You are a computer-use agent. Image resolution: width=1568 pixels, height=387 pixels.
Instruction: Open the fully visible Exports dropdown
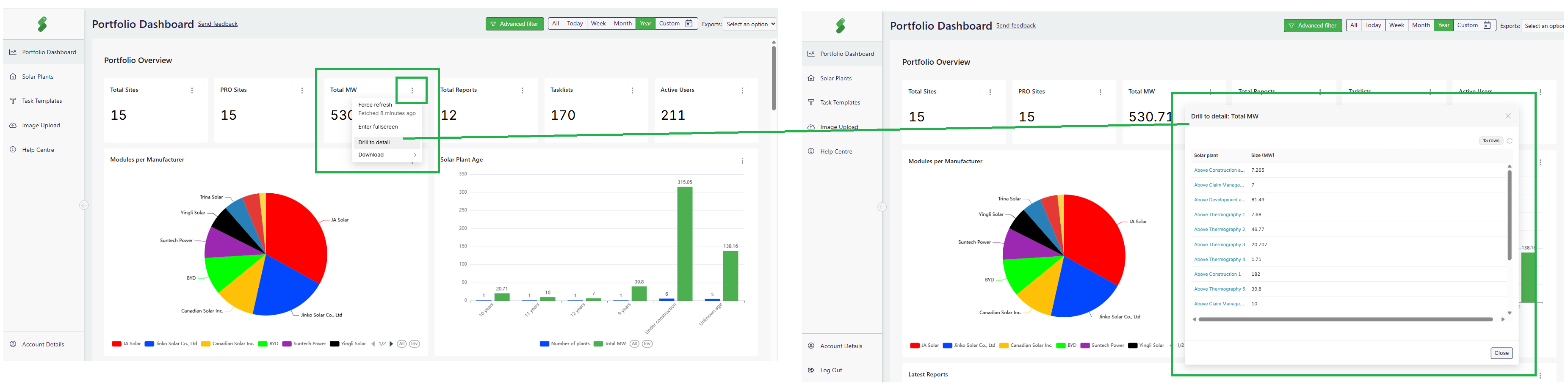point(750,24)
